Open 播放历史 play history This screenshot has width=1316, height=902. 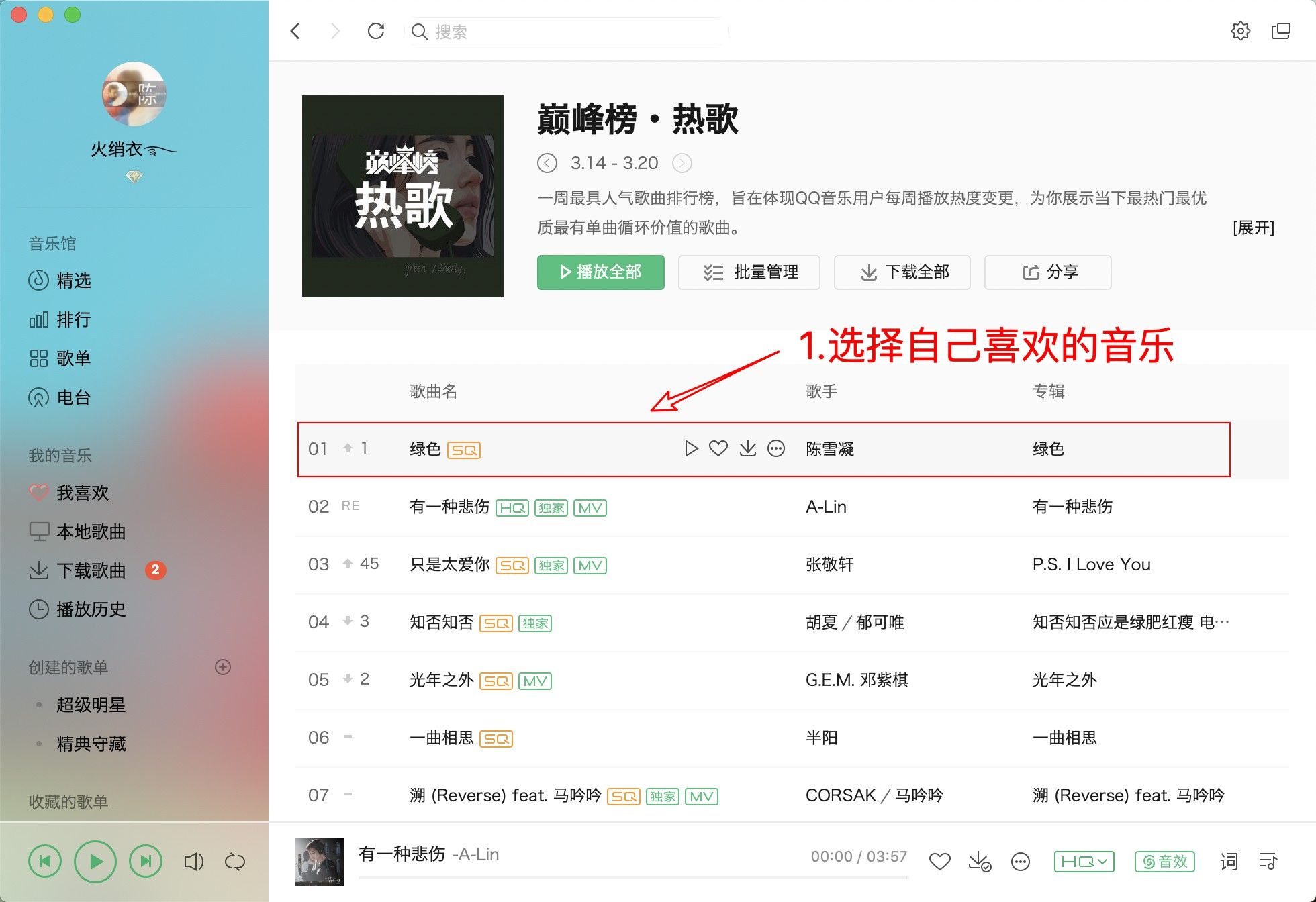click(x=77, y=609)
